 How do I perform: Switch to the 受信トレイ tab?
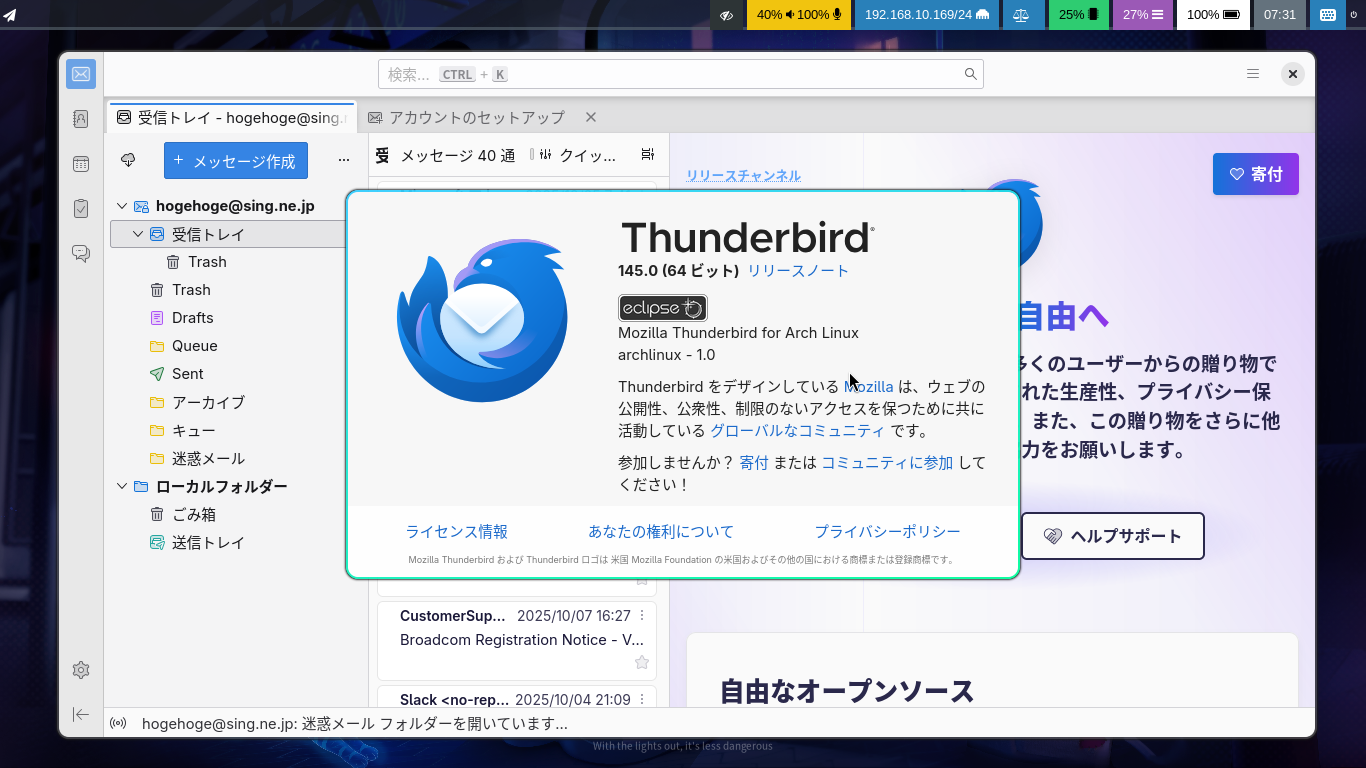pyautogui.click(x=232, y=117)
